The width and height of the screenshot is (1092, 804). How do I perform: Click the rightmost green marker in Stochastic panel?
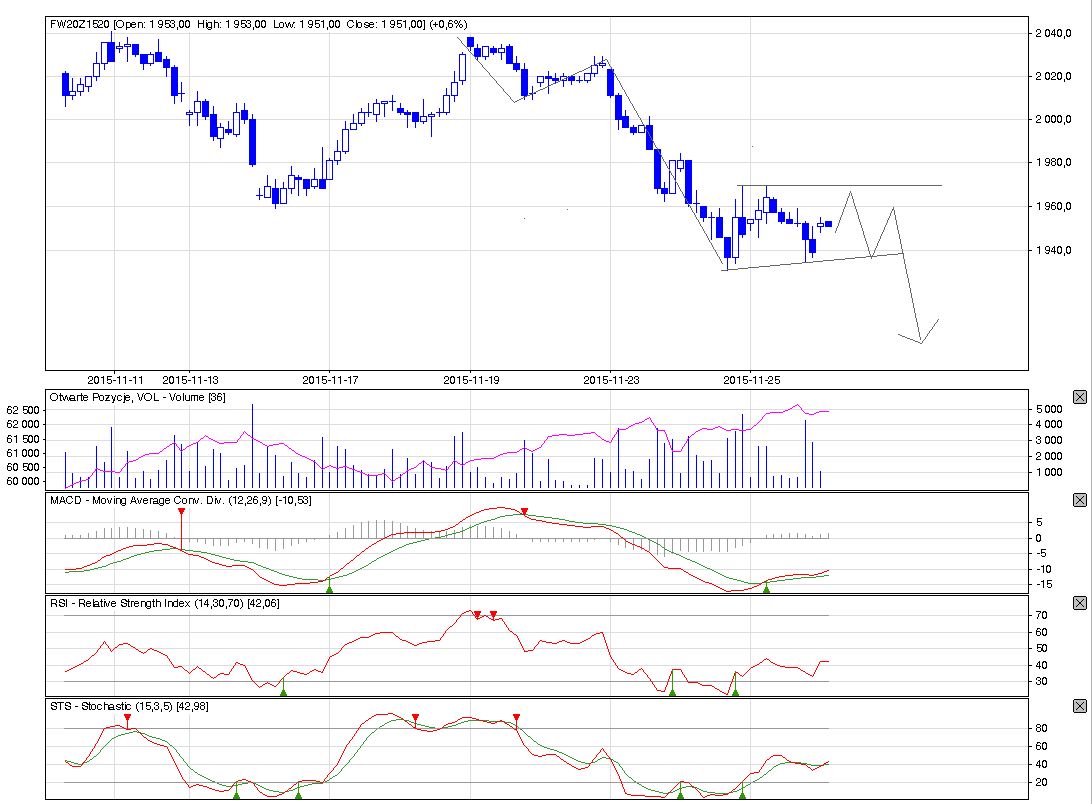[x=742, y=793]
